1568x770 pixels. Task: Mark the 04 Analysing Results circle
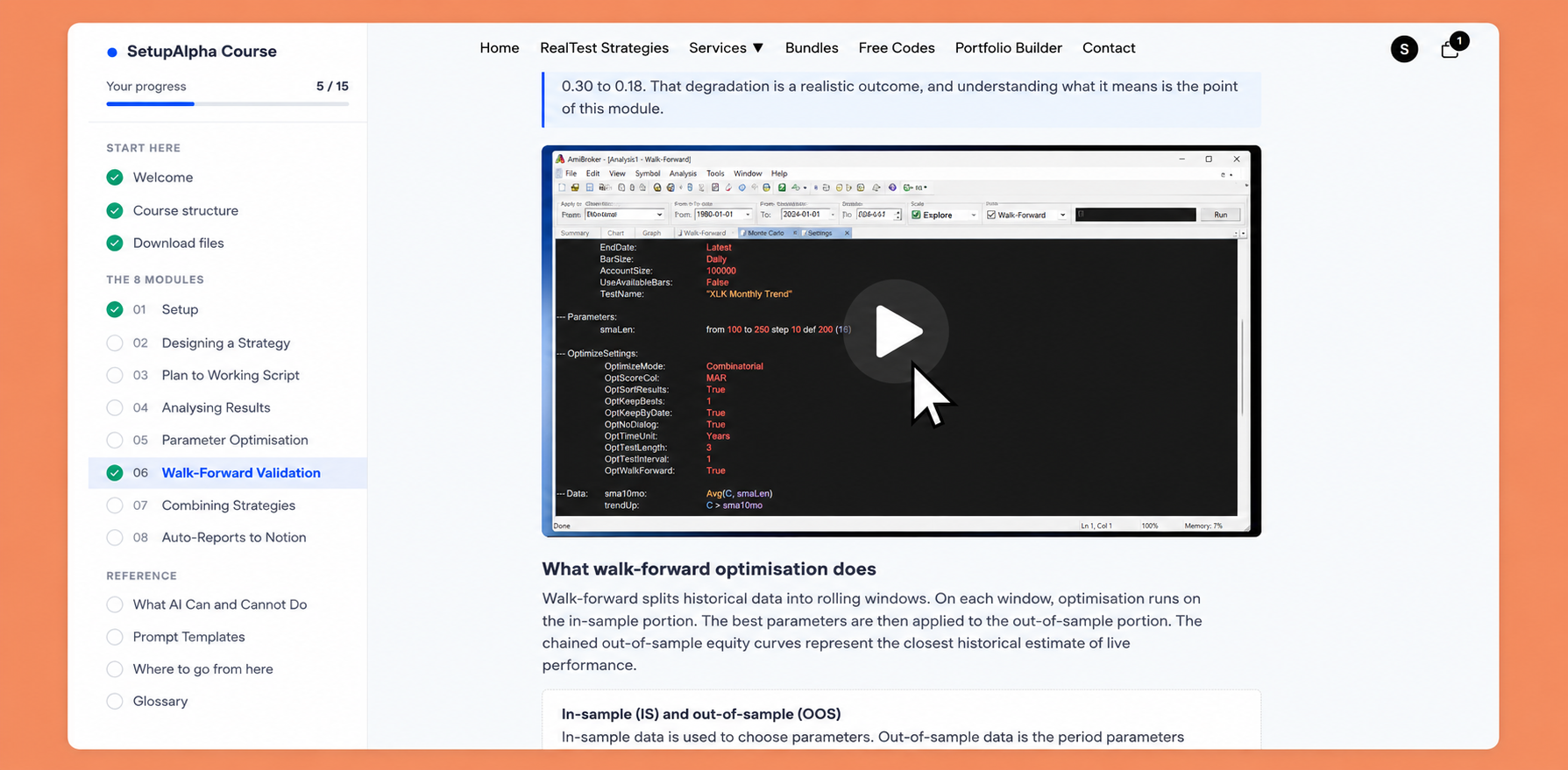tap(115, 407)
